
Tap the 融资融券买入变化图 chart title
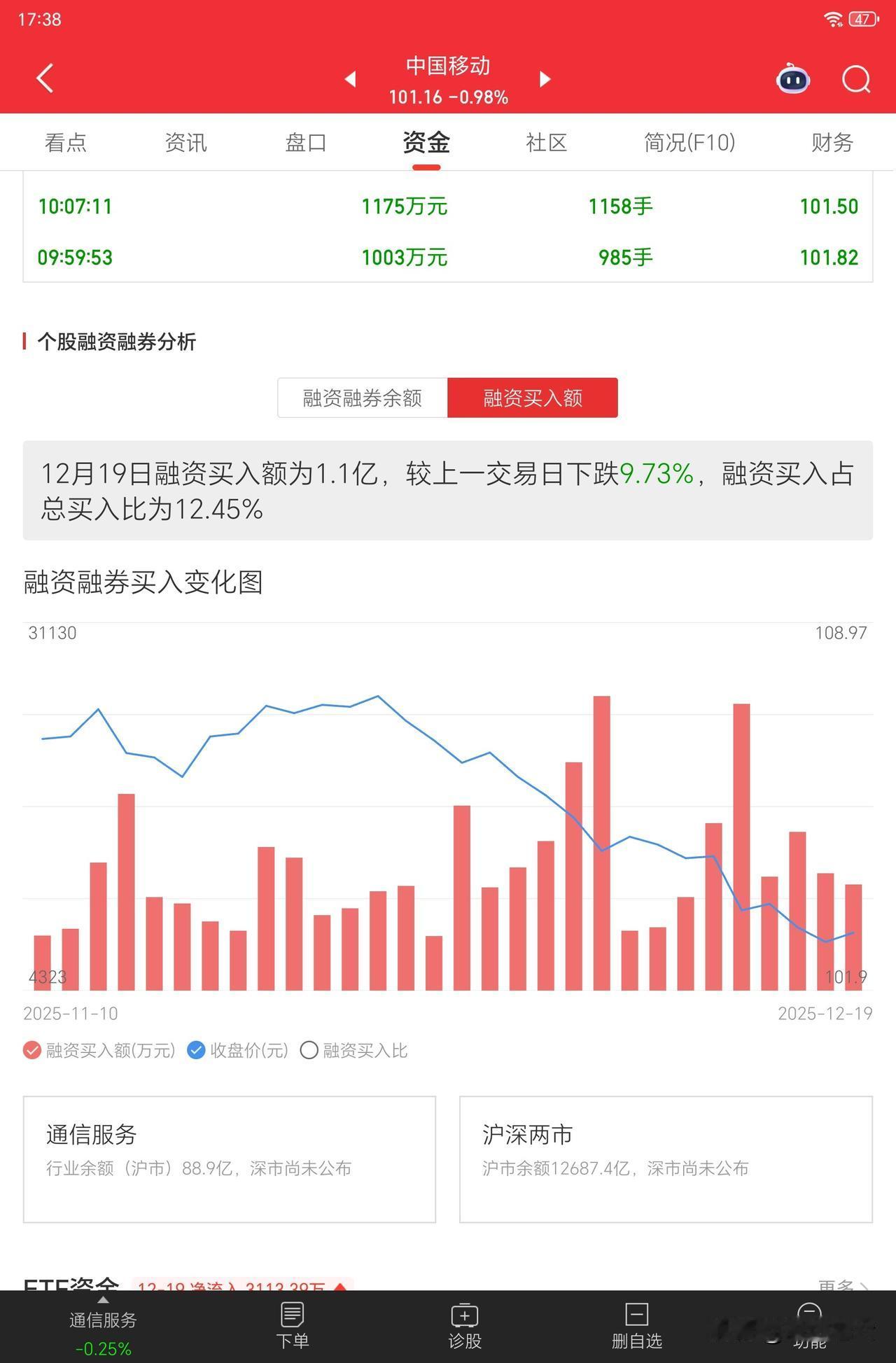(143, 582)
